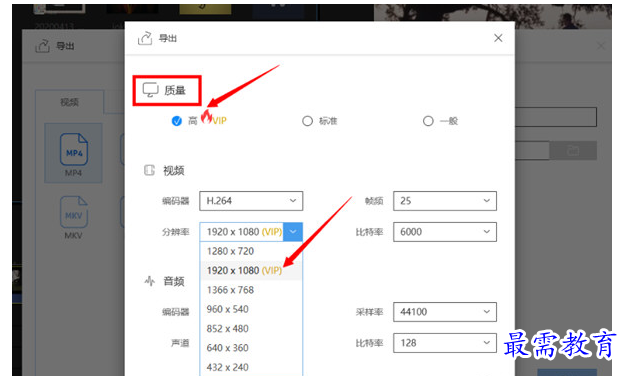The image size is (625, 376).
Task: Click the export icon in background window
Action: pyautogui.click(x=43, y=46)
